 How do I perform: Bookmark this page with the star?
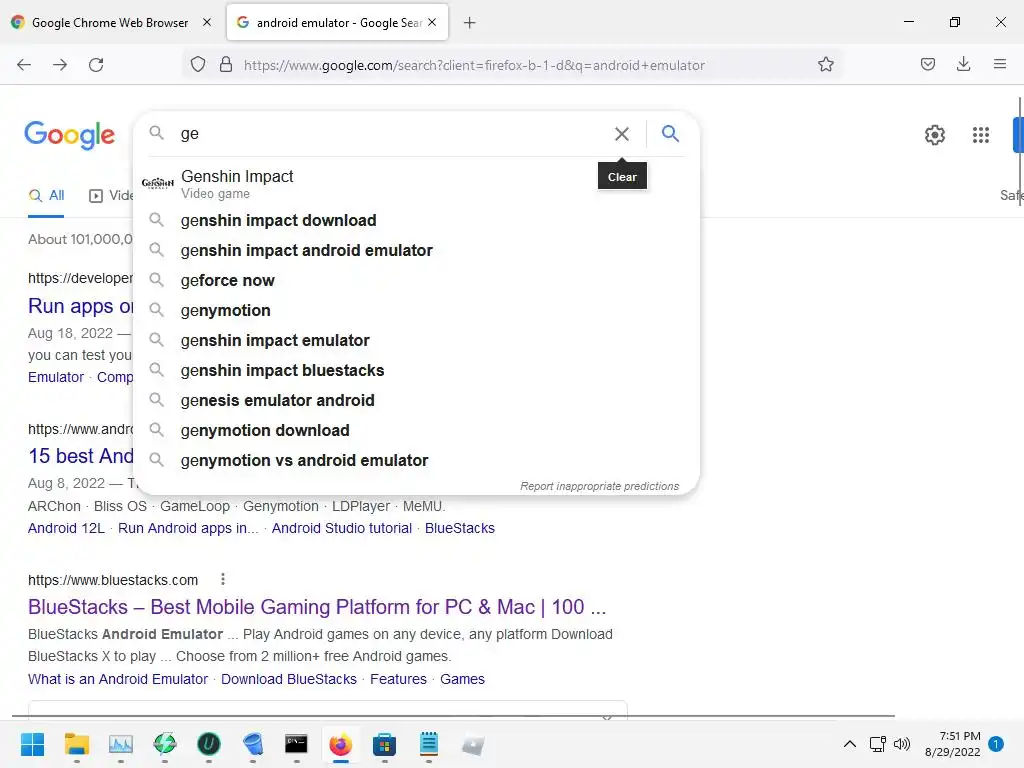[825, 64]
